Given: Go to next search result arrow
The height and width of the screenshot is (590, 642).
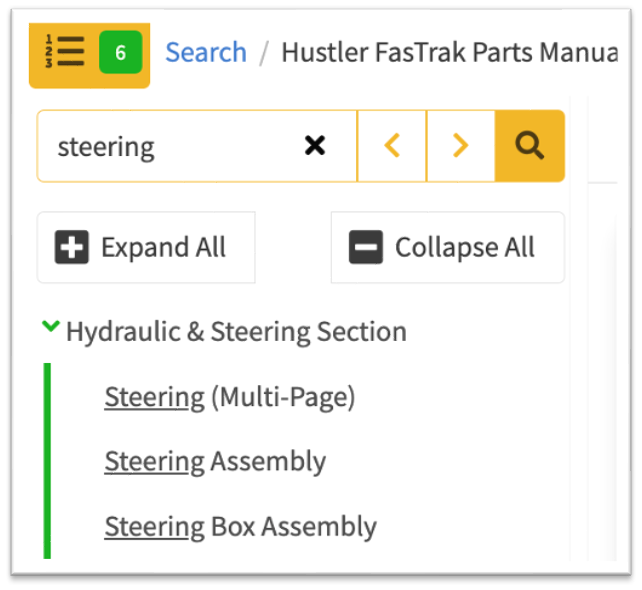Looking at the screenshot, I should pyautogui.click(x=461, y=146).
